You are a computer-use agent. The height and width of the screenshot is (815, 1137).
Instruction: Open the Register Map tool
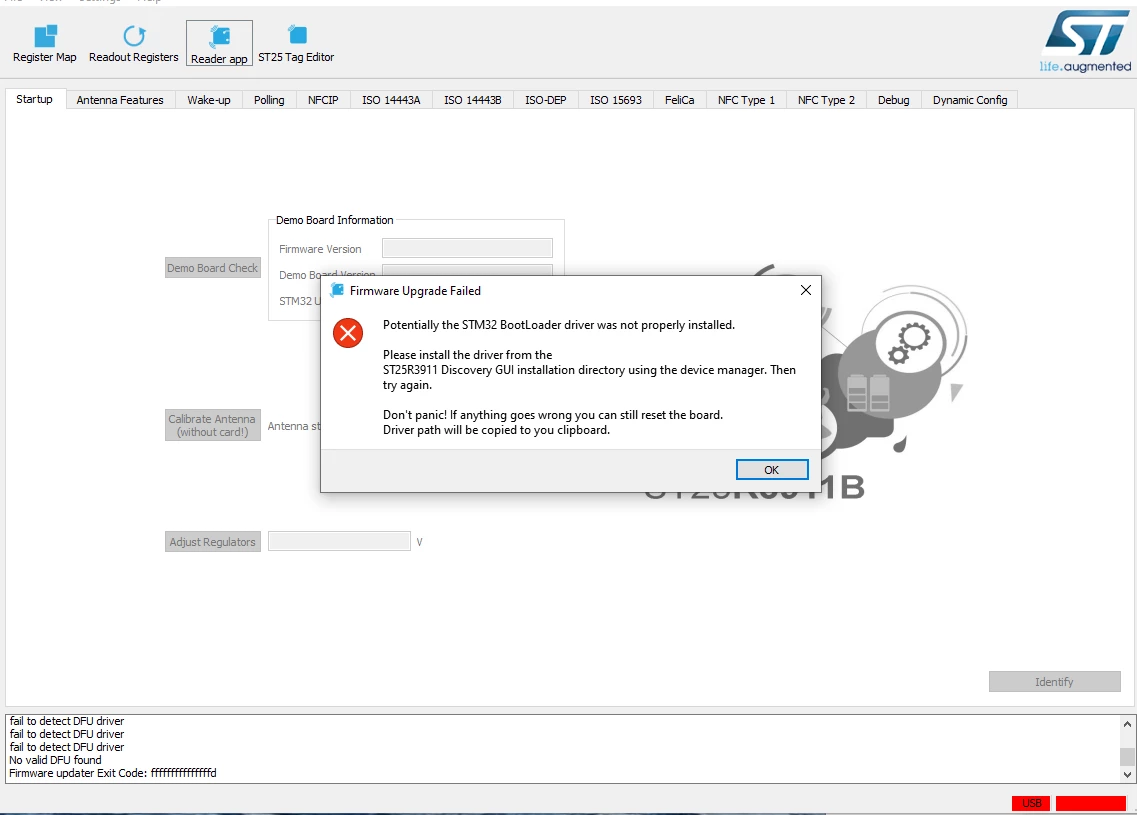point(44,44)
